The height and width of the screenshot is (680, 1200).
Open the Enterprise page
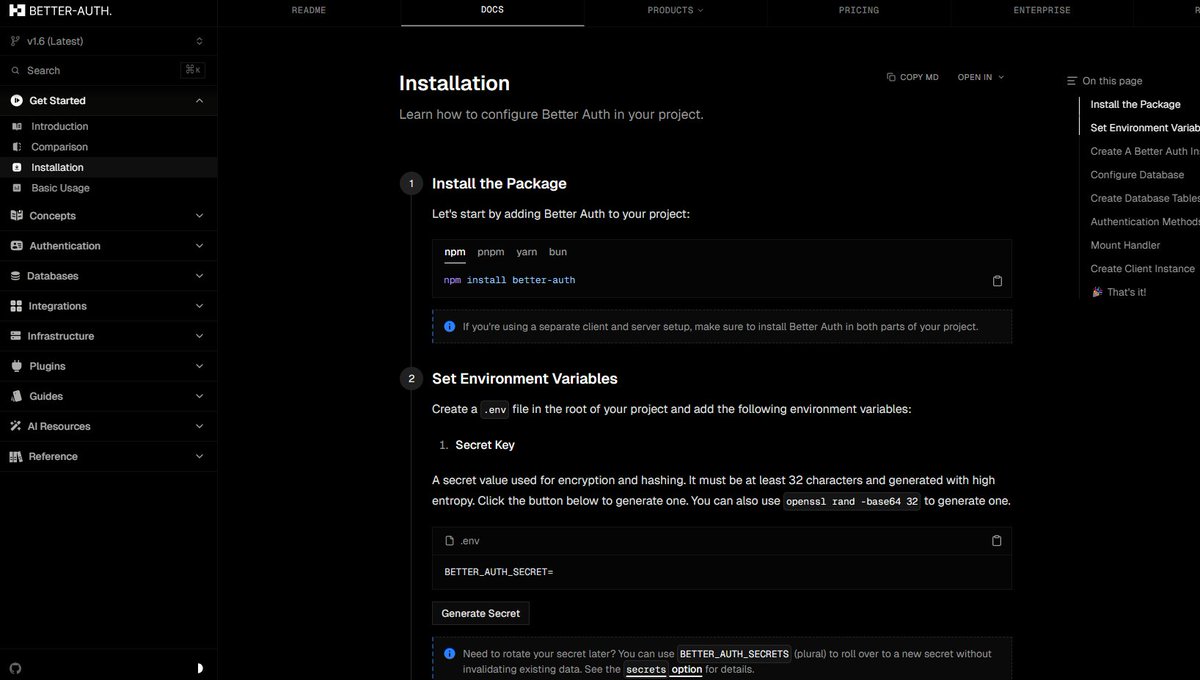click(x=1042, y=10)
